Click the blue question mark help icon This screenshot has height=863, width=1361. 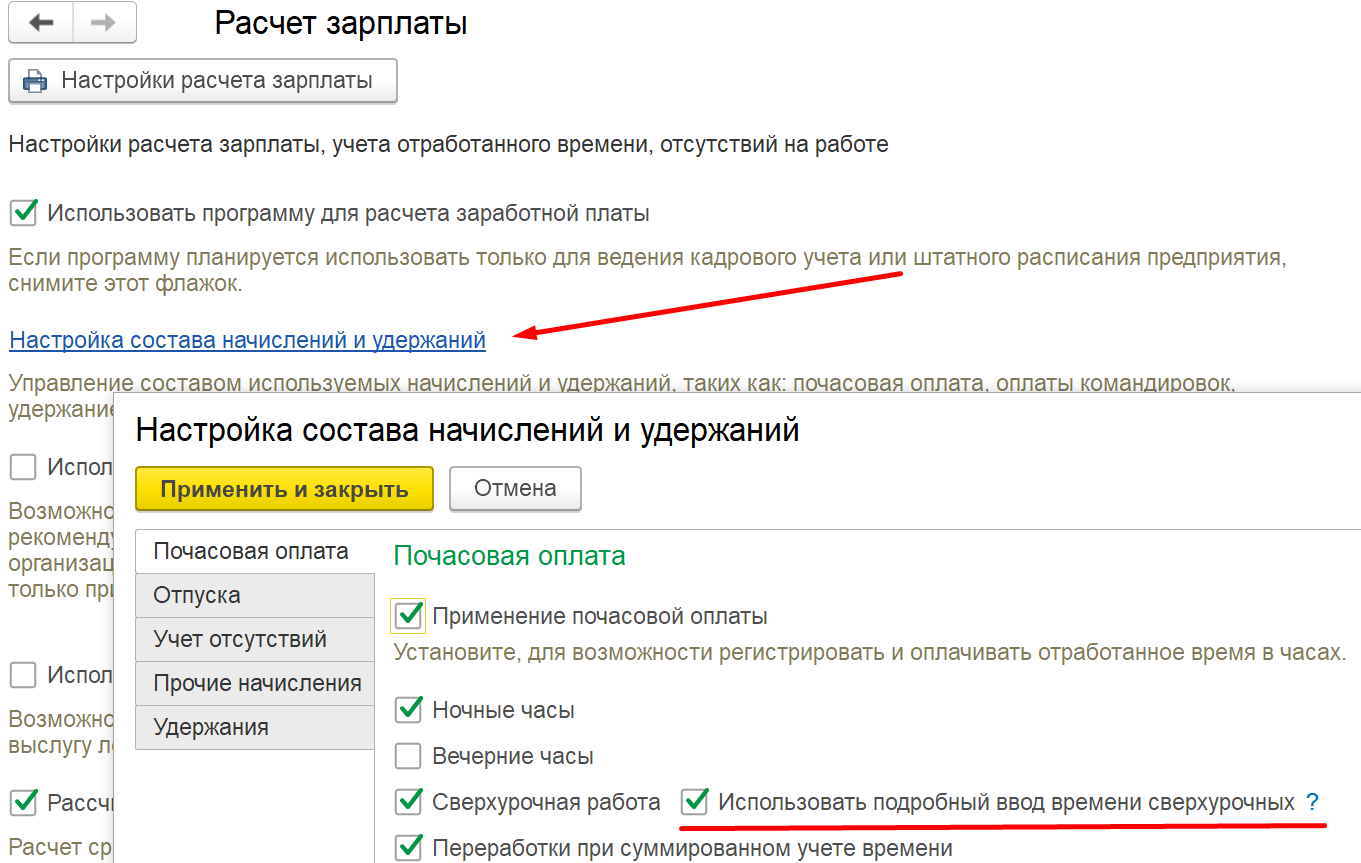[1312, 802]
